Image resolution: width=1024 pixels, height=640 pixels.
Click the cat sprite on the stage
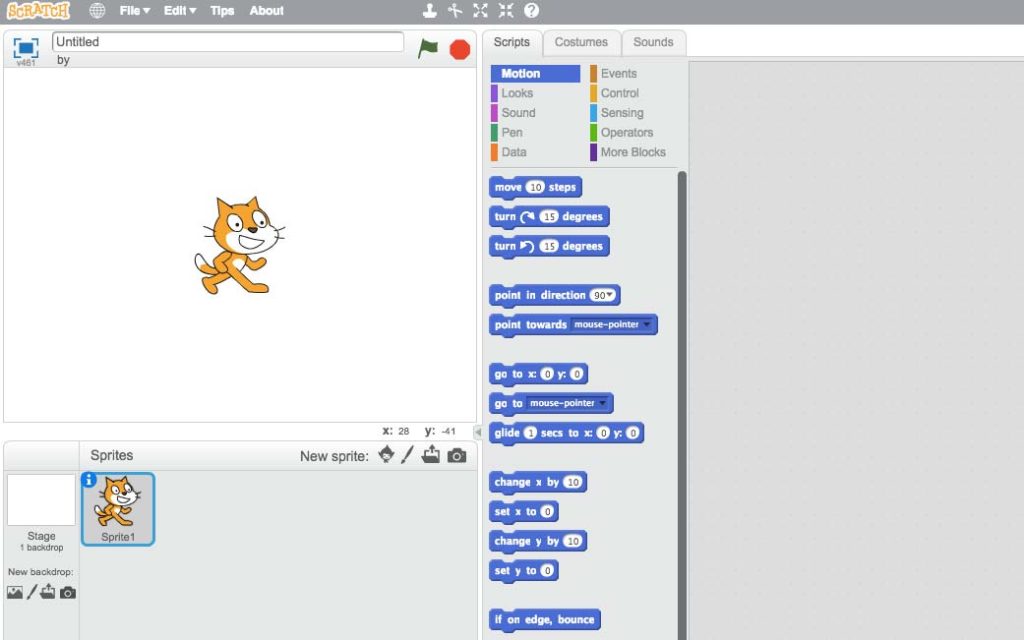tap(238, 246)
